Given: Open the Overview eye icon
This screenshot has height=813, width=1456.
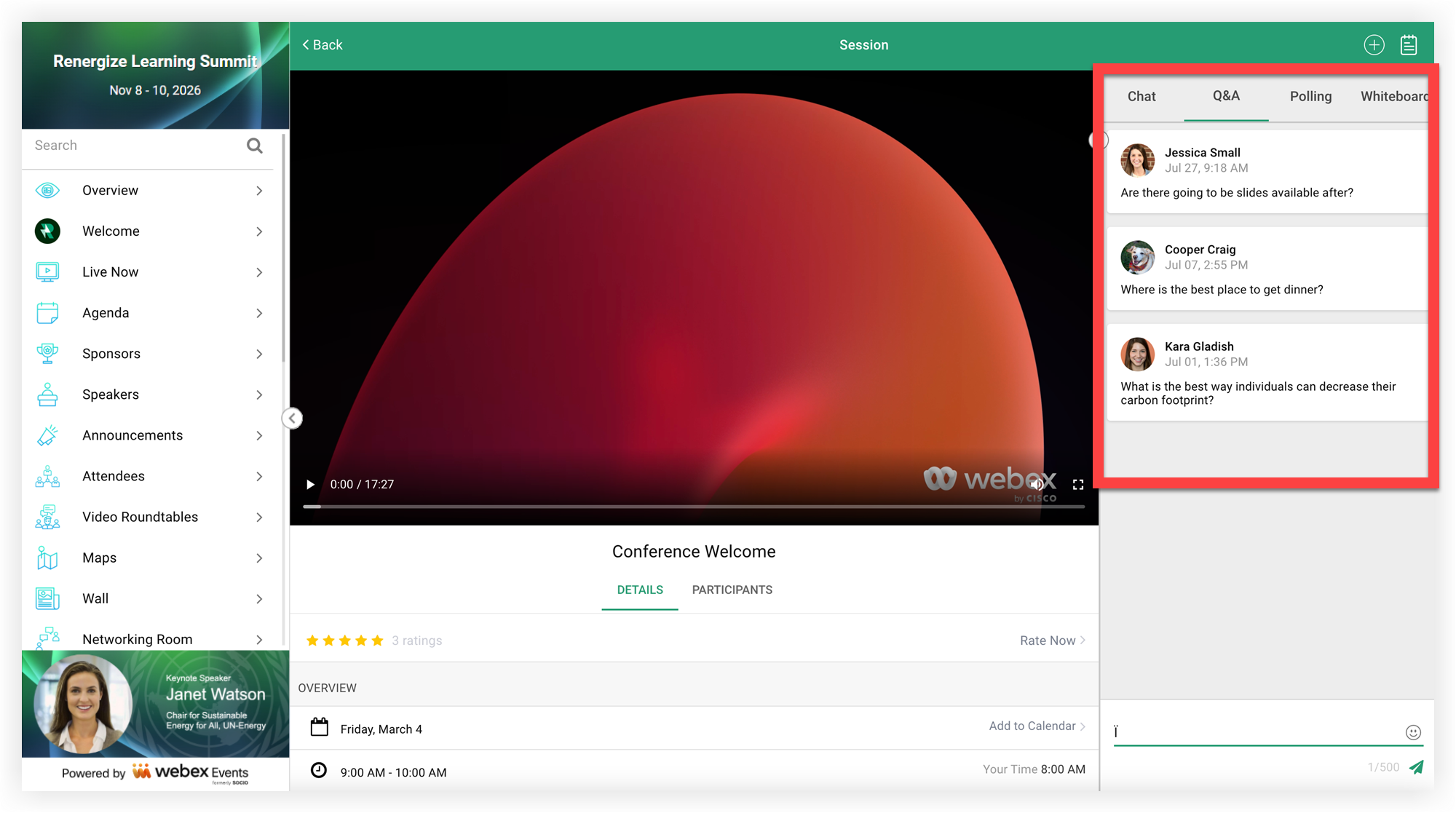Looking at the screenshot, I should (x=47, y=190).
